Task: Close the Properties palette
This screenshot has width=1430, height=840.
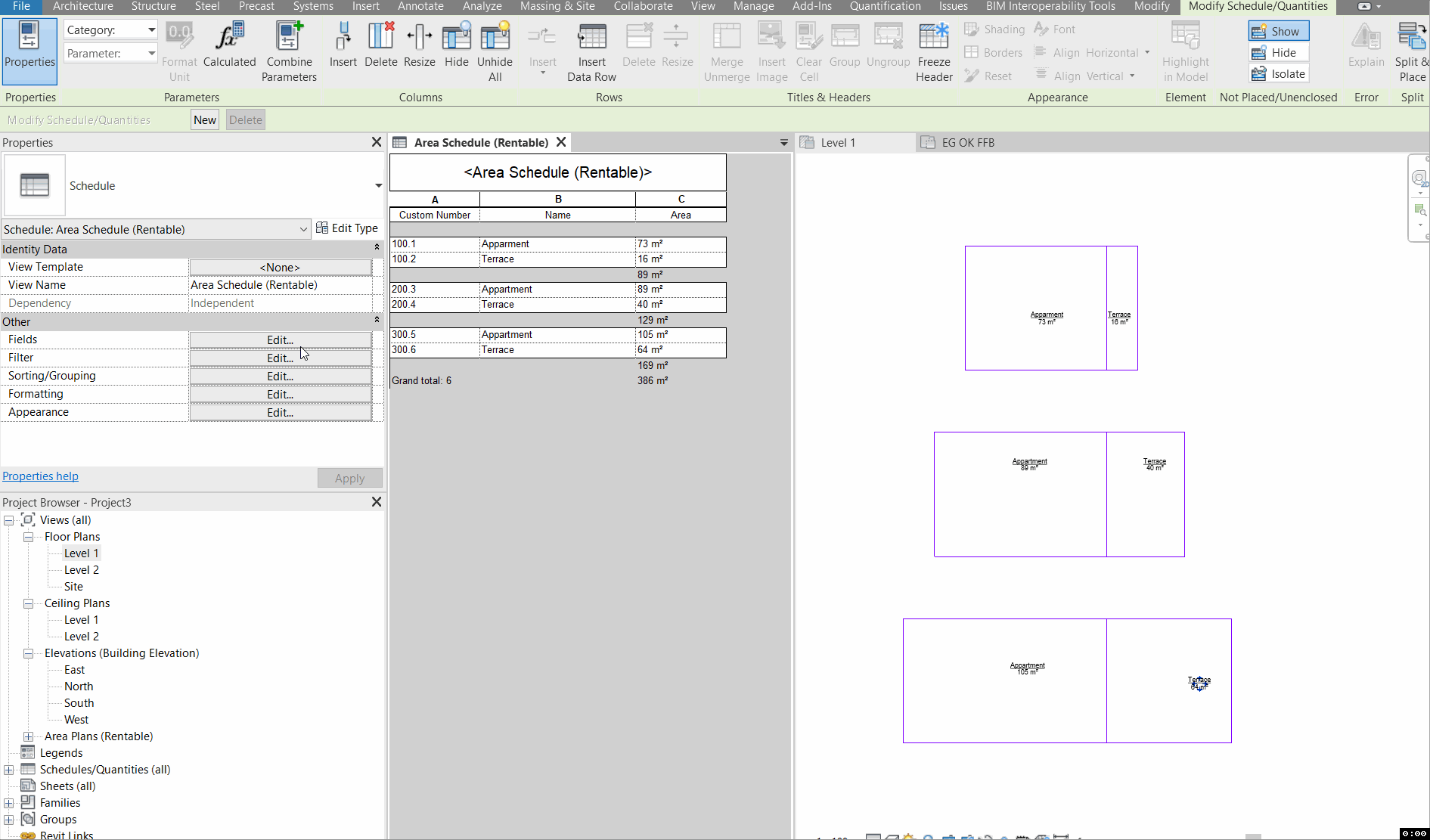Action: [377, 142]
